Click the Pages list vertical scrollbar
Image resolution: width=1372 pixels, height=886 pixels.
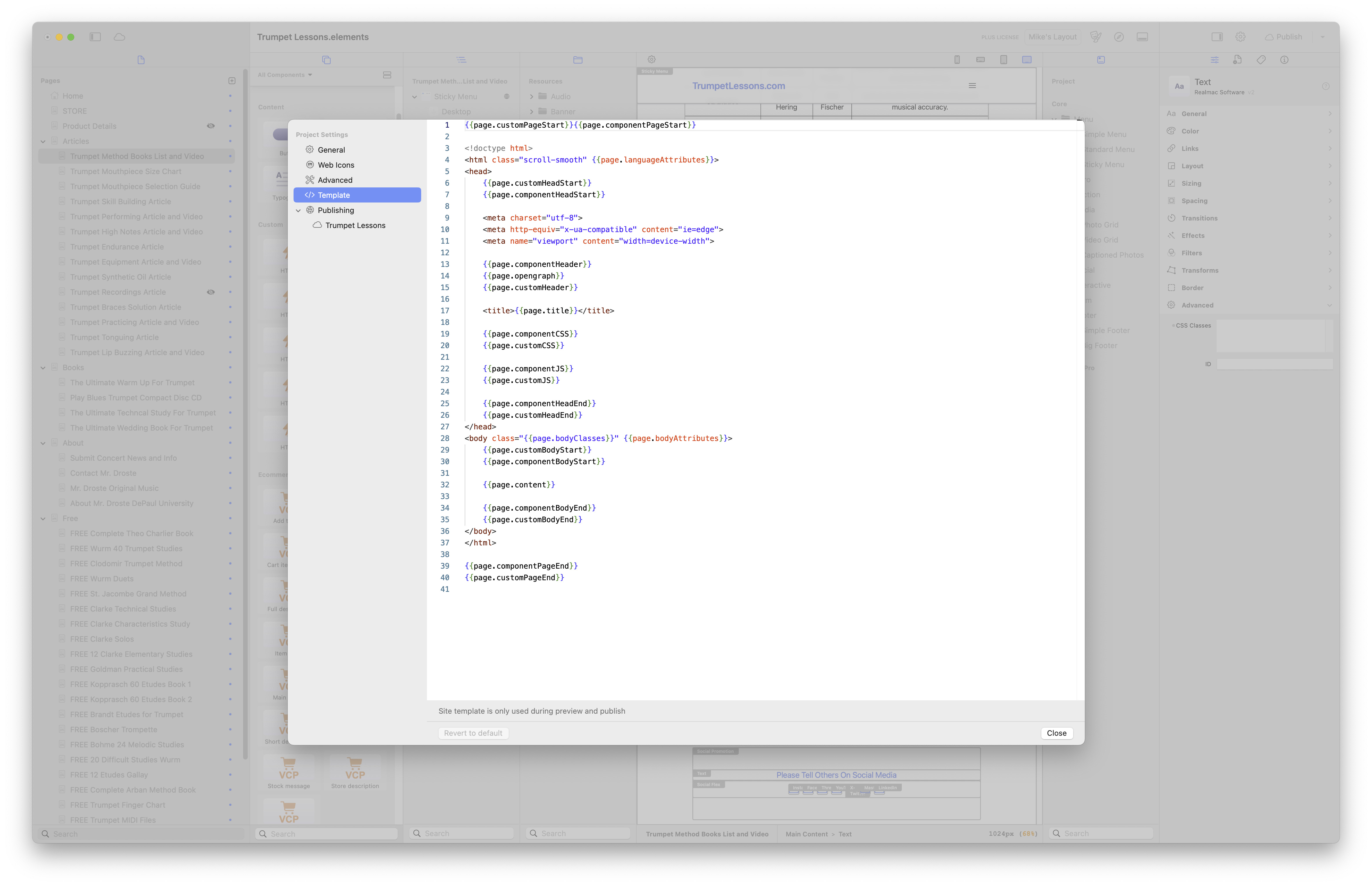246,414
